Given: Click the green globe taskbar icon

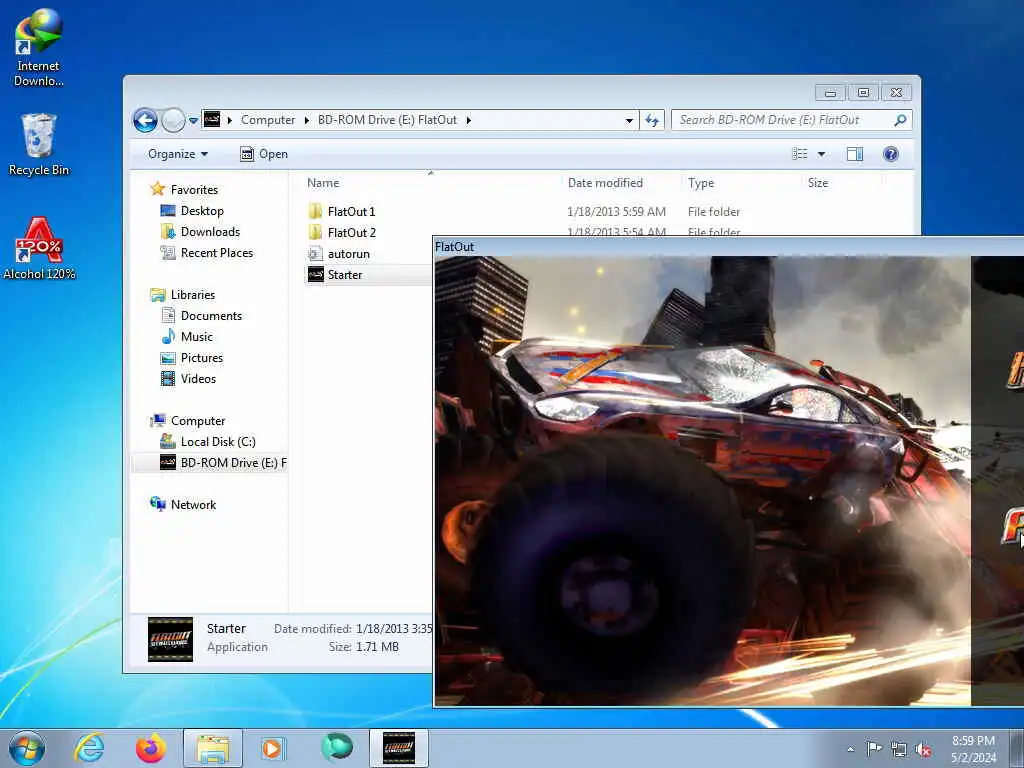Looking at the screenshot, I should (337, 747).
